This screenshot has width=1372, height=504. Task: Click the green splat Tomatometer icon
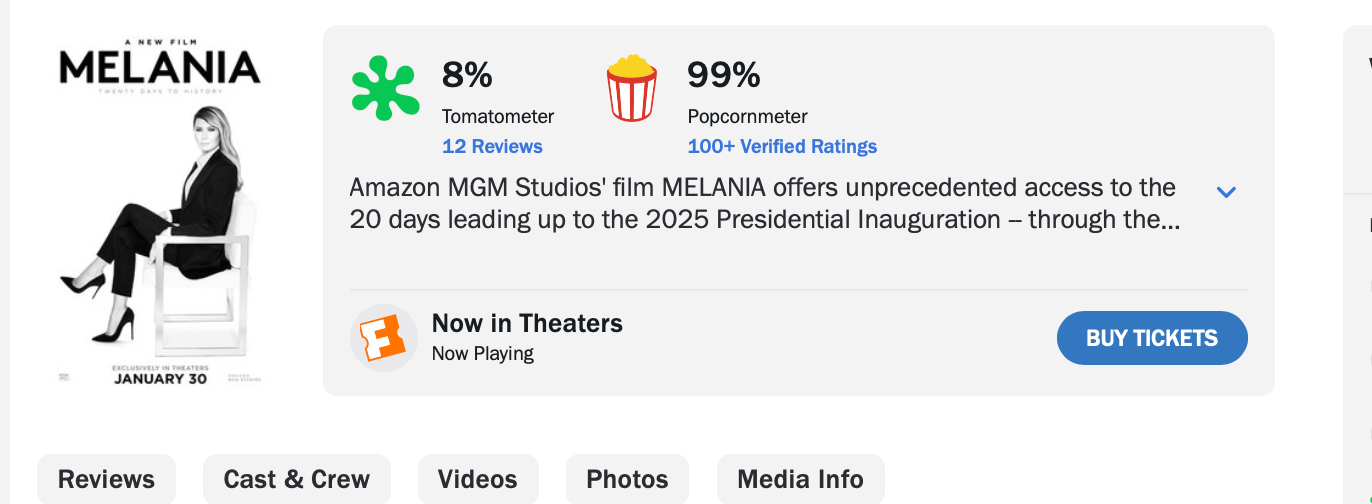pyautogui.click(x=386, y=89)
